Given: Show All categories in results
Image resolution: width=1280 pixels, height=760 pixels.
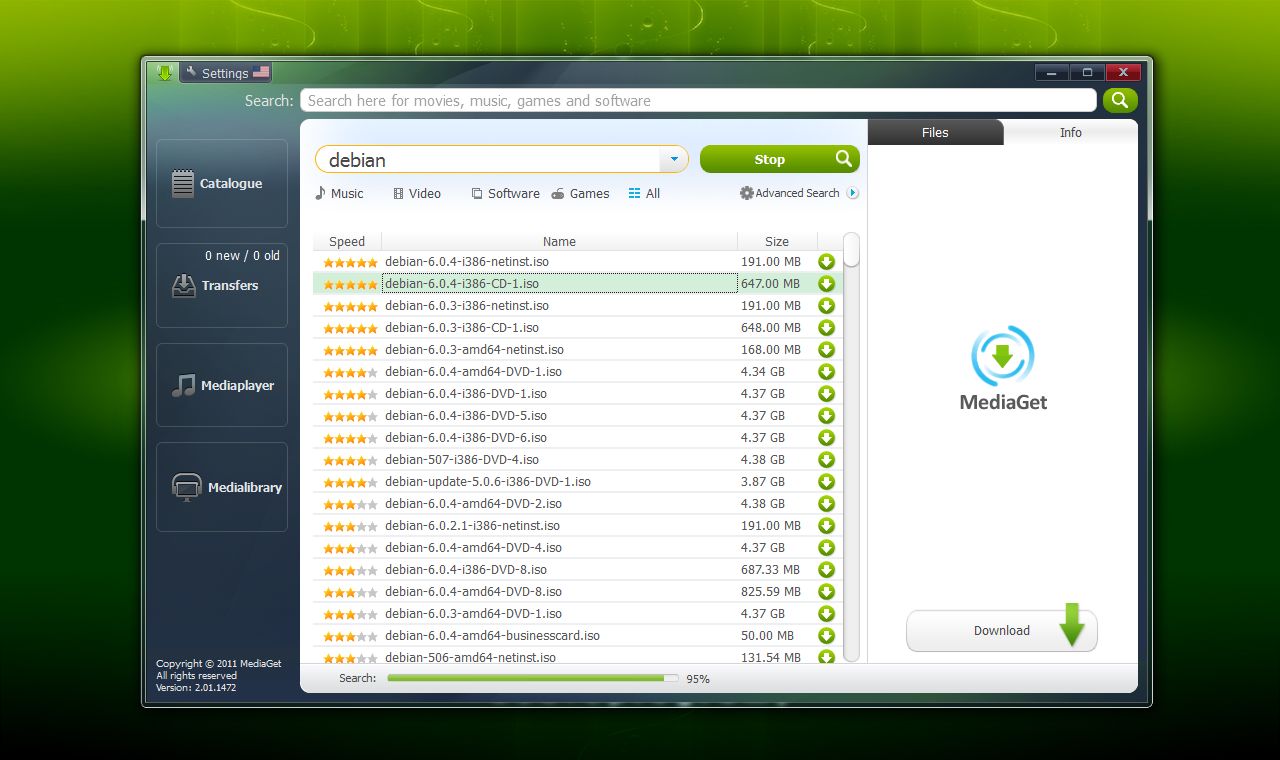Looking at the screenshot, I should (644, 193).
